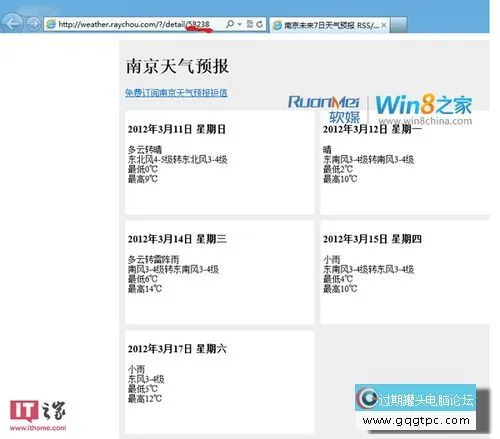Click 最低6℃ in the March 14 card
500x439 pixels.
[142, 279]
